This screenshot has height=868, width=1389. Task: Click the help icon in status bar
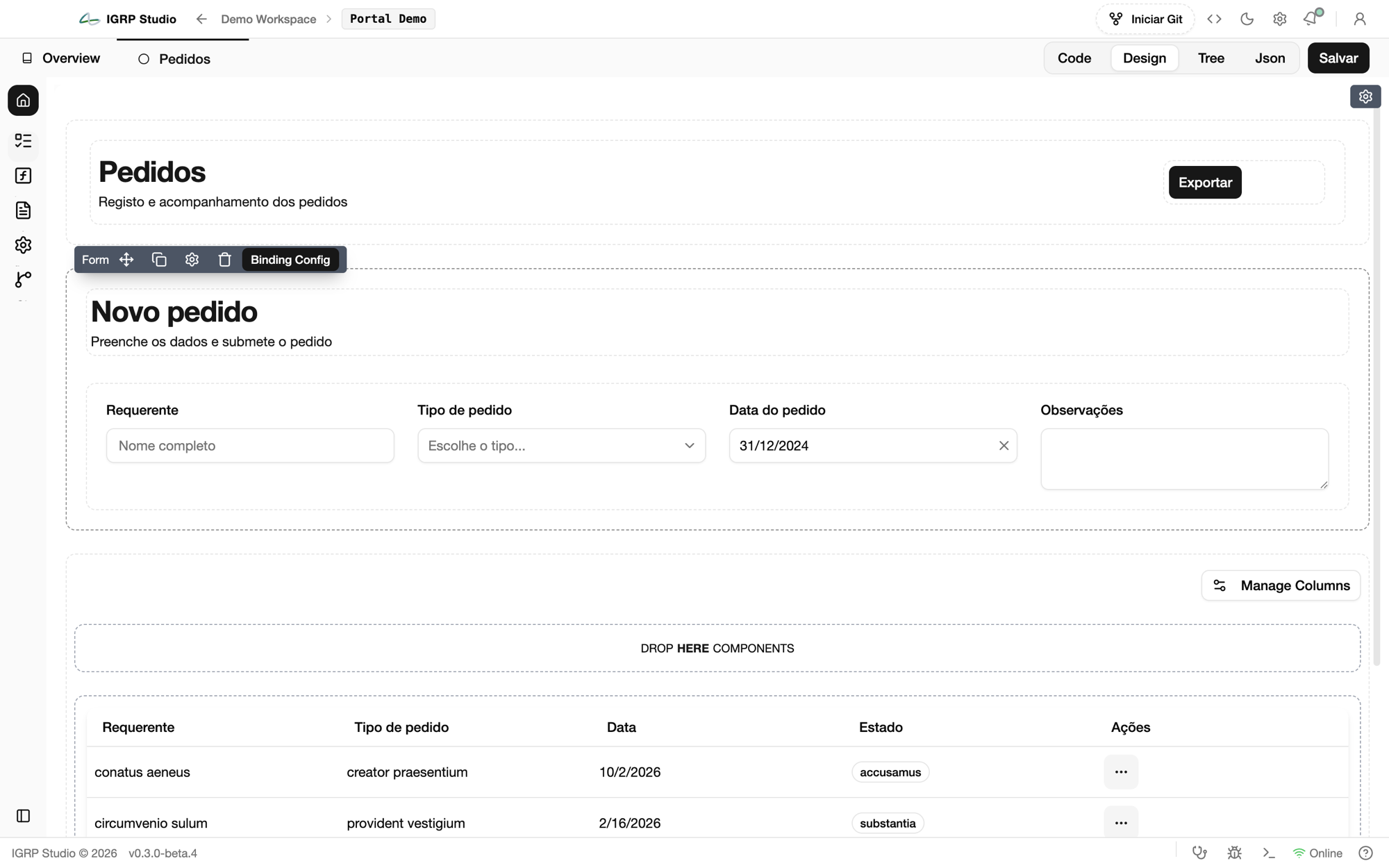pos(1365,853)
